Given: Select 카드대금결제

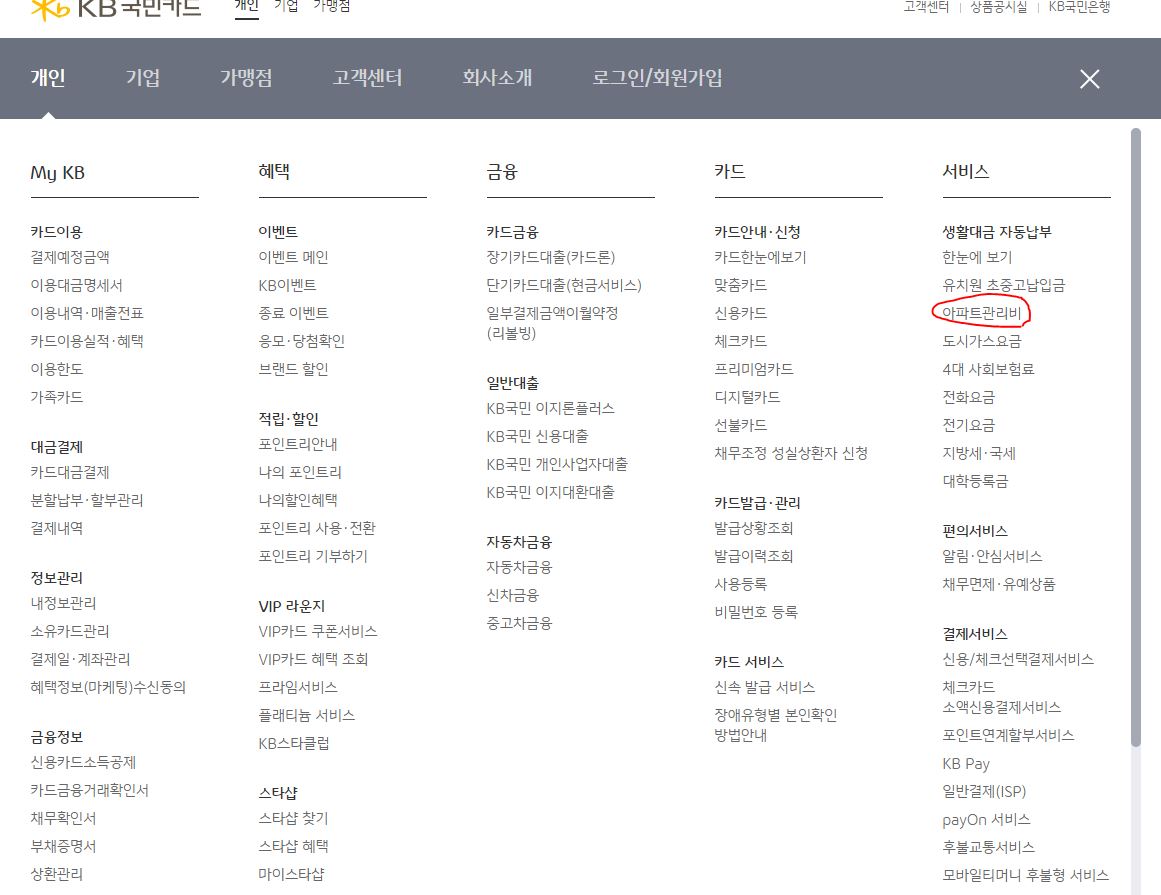Looking at the screenshot, I should 70,472.
